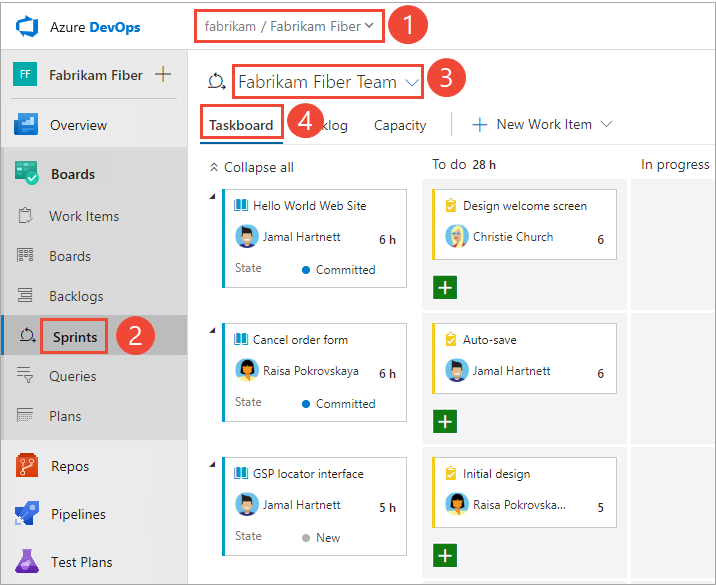The height and width of the screenshot is (585, 716).
Task: Click remaining work 6 on Auto-save card
Action: click(600, 374)
